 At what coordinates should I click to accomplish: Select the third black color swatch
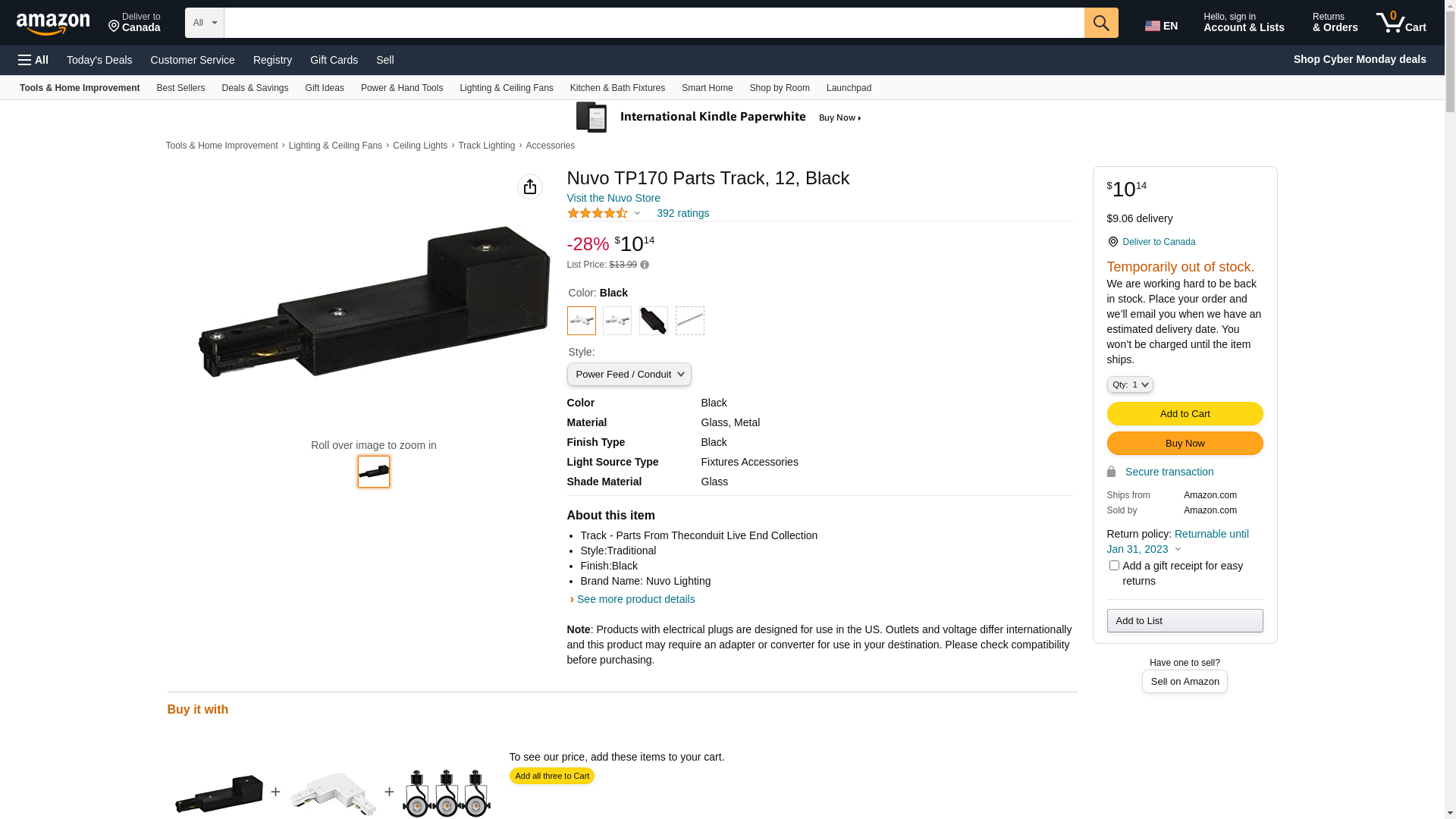pyautogui.click(x=654, y=321)
